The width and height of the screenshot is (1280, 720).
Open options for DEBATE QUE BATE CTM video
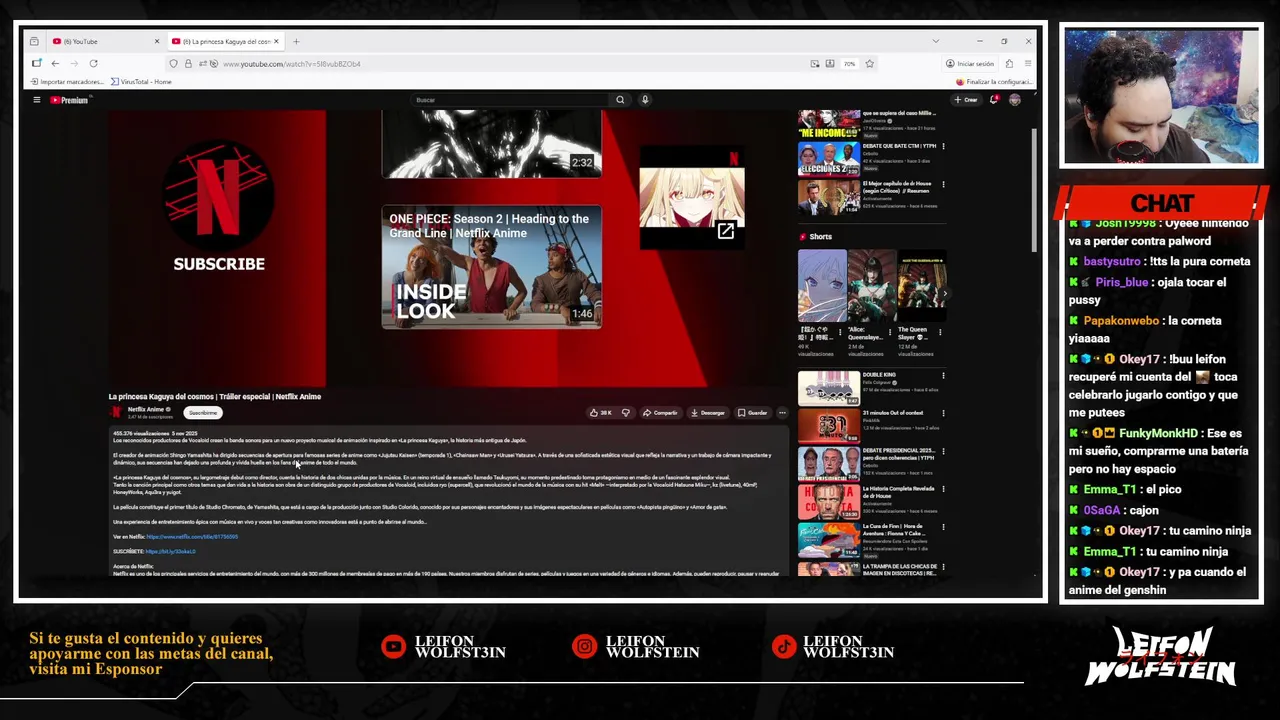[943, 147]
